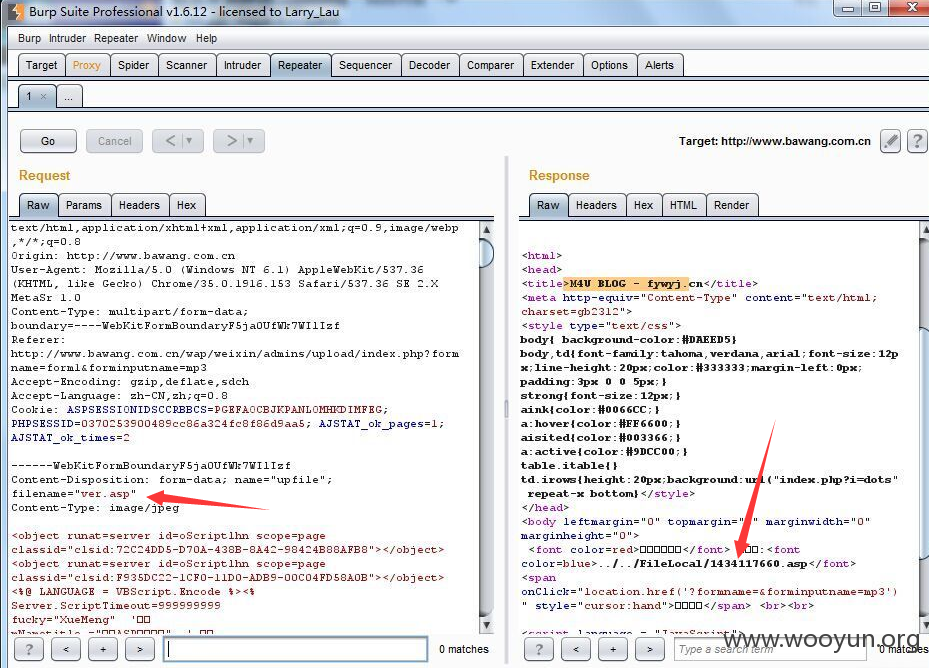929x668 pixels.
Task: Click the response search help button
Action: click(539, 649)
